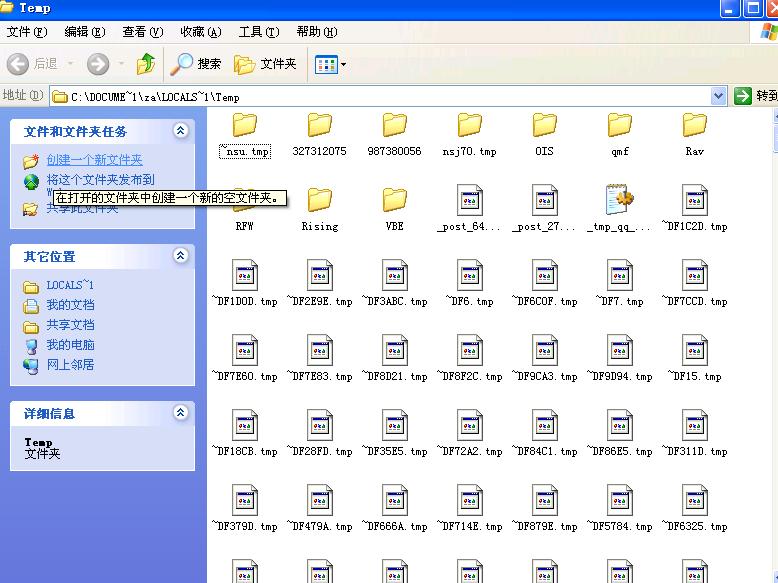The width and height of the screenshot is (778, 583).
Task: Select the ~DF311D.tmp file
Action: pos(695,434)
